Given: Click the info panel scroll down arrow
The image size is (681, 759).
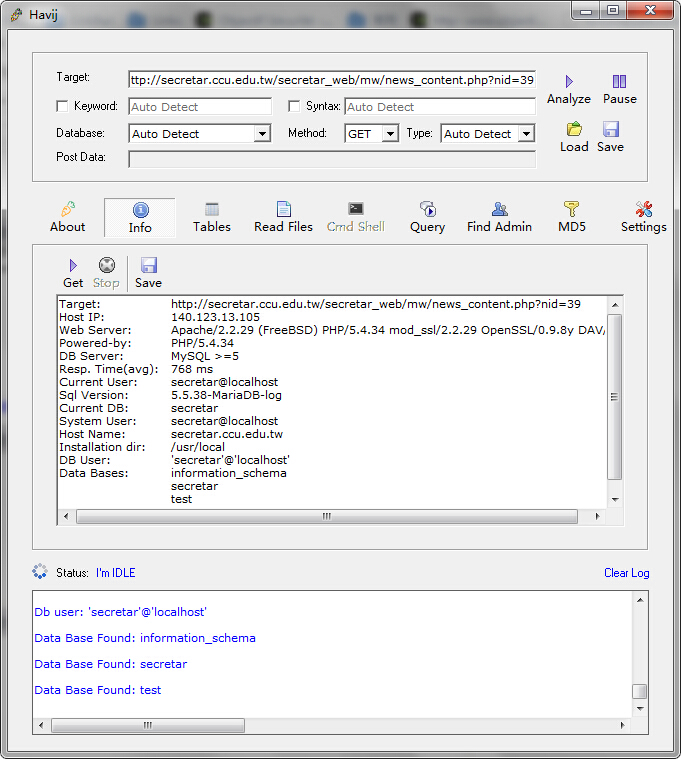Looking at the screenshot, I should (x=615, y=500).
